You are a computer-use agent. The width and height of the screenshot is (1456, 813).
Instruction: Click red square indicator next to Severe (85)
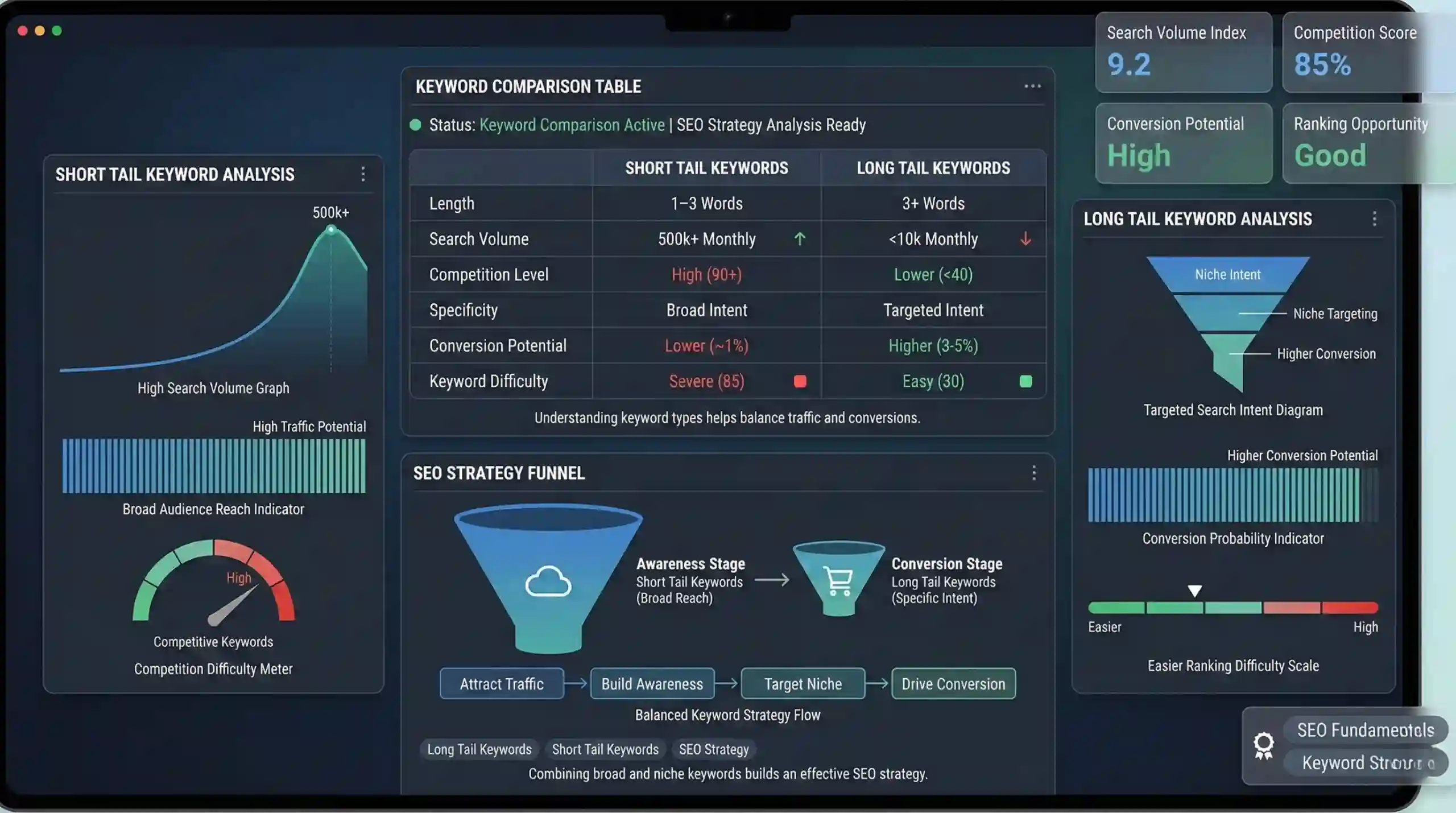(x=800, y=381)
